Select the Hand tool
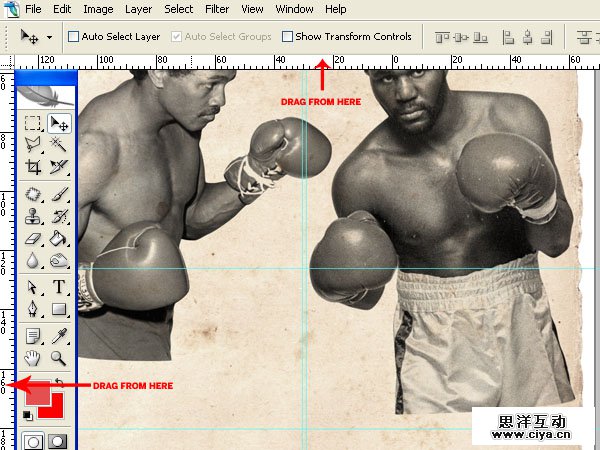Viewport: 600px width, 450px height. (33, 357)
